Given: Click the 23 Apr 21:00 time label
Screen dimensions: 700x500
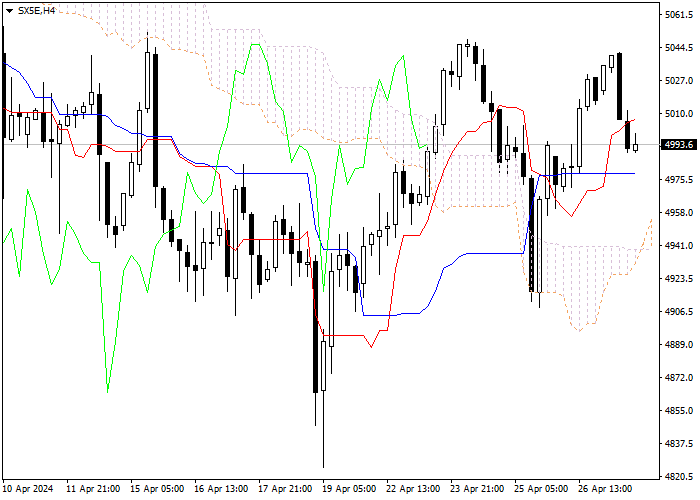Looking at the screenshot, I should (477, 489).
